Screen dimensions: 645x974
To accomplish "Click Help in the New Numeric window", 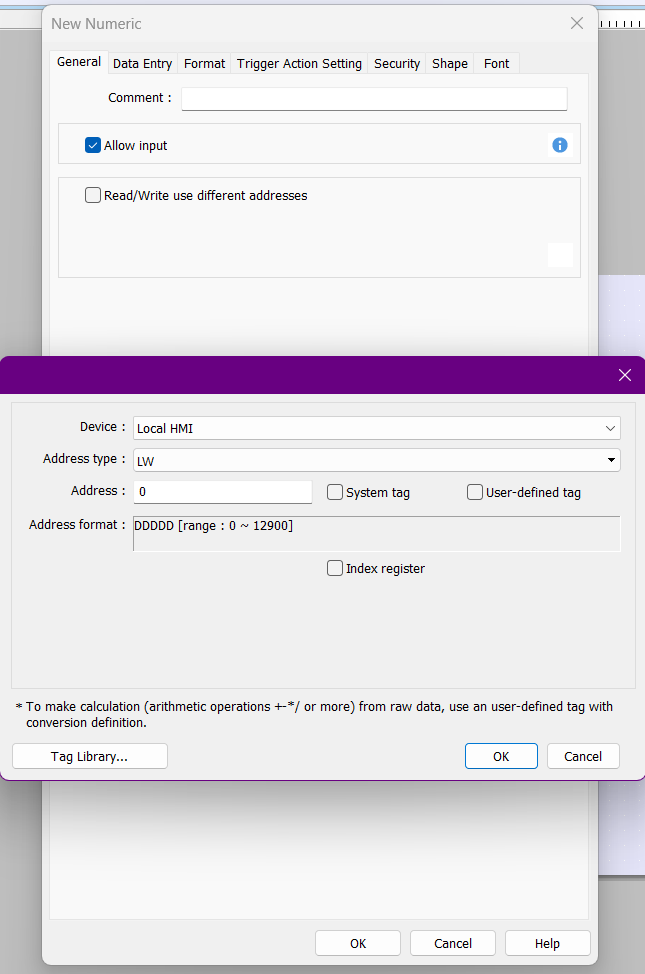I will (x=547, y=943).
